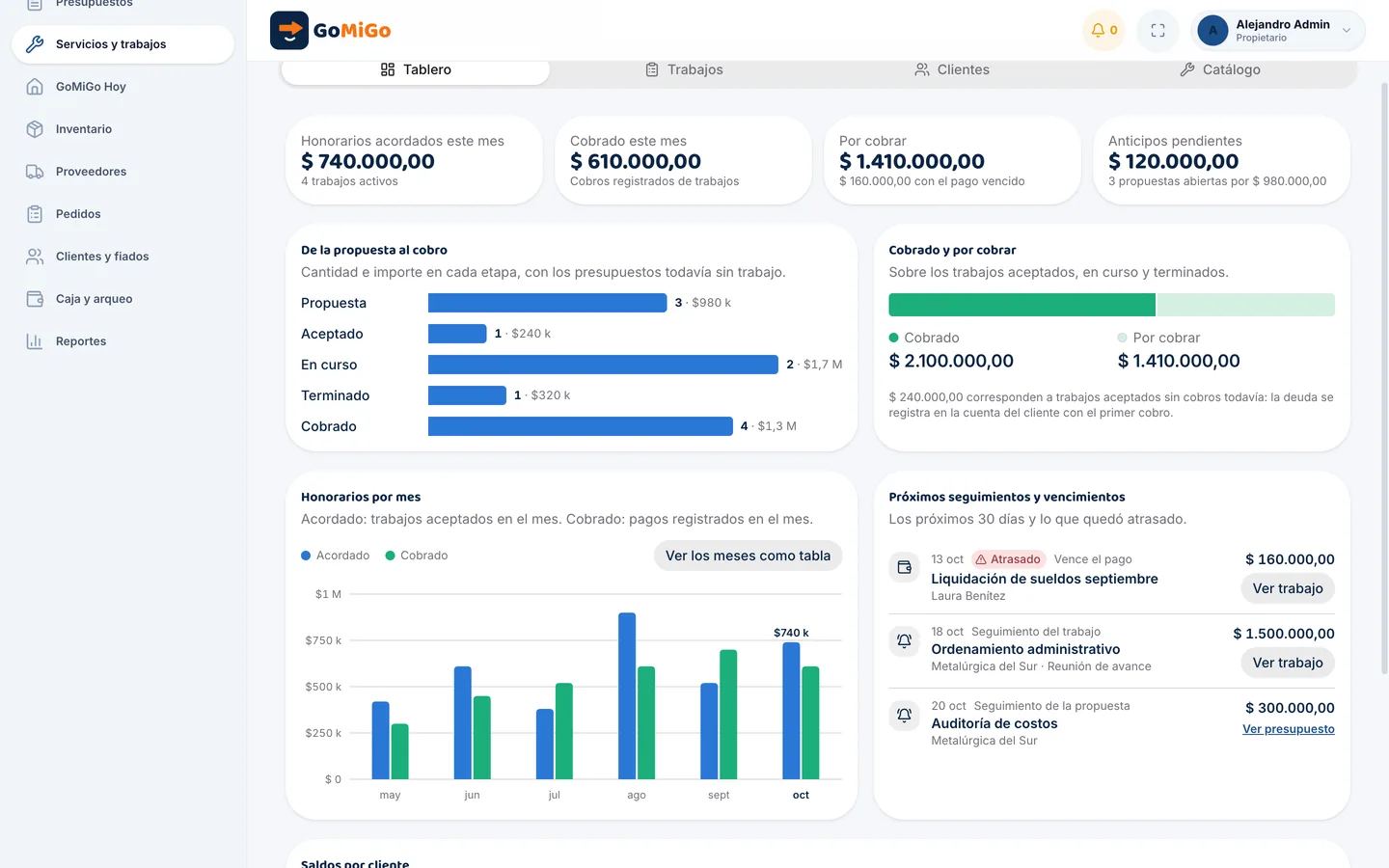The width and height of the screenshot is (1389, 868).
Task: Click the truck icon next to Proveedores
Action: click(35, 172)
